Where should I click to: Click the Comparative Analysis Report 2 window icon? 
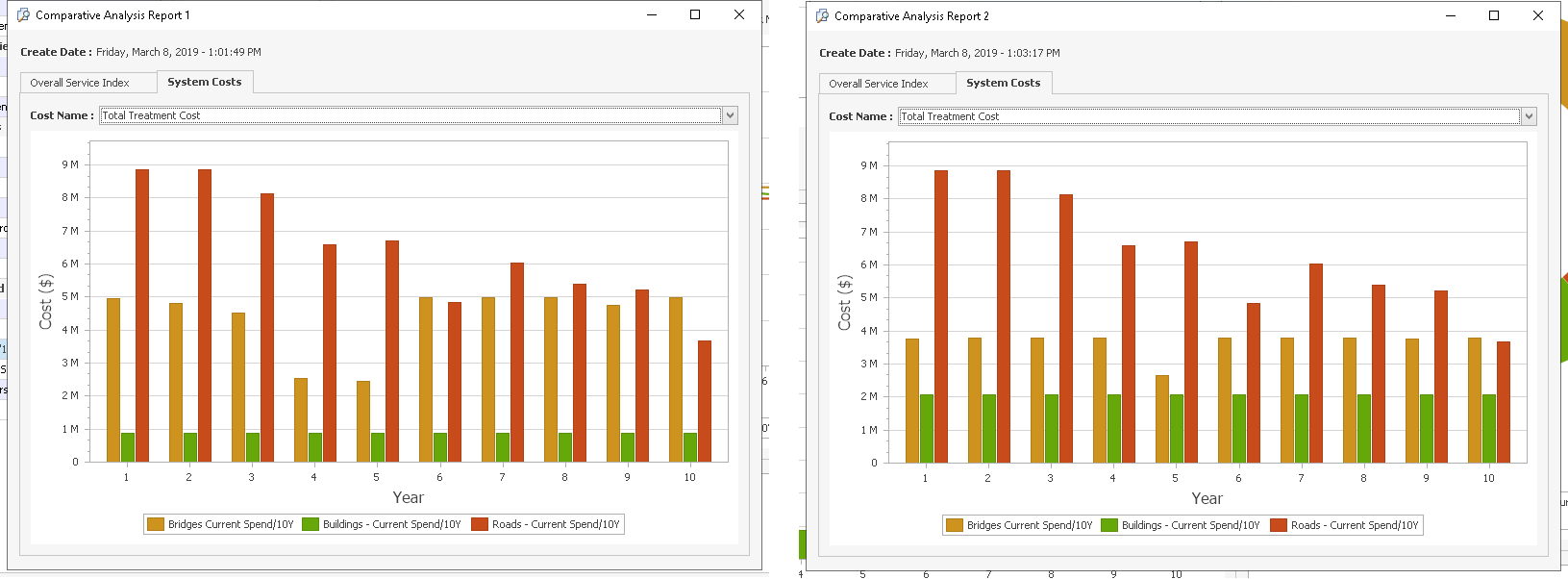click(x=822, y=16)
